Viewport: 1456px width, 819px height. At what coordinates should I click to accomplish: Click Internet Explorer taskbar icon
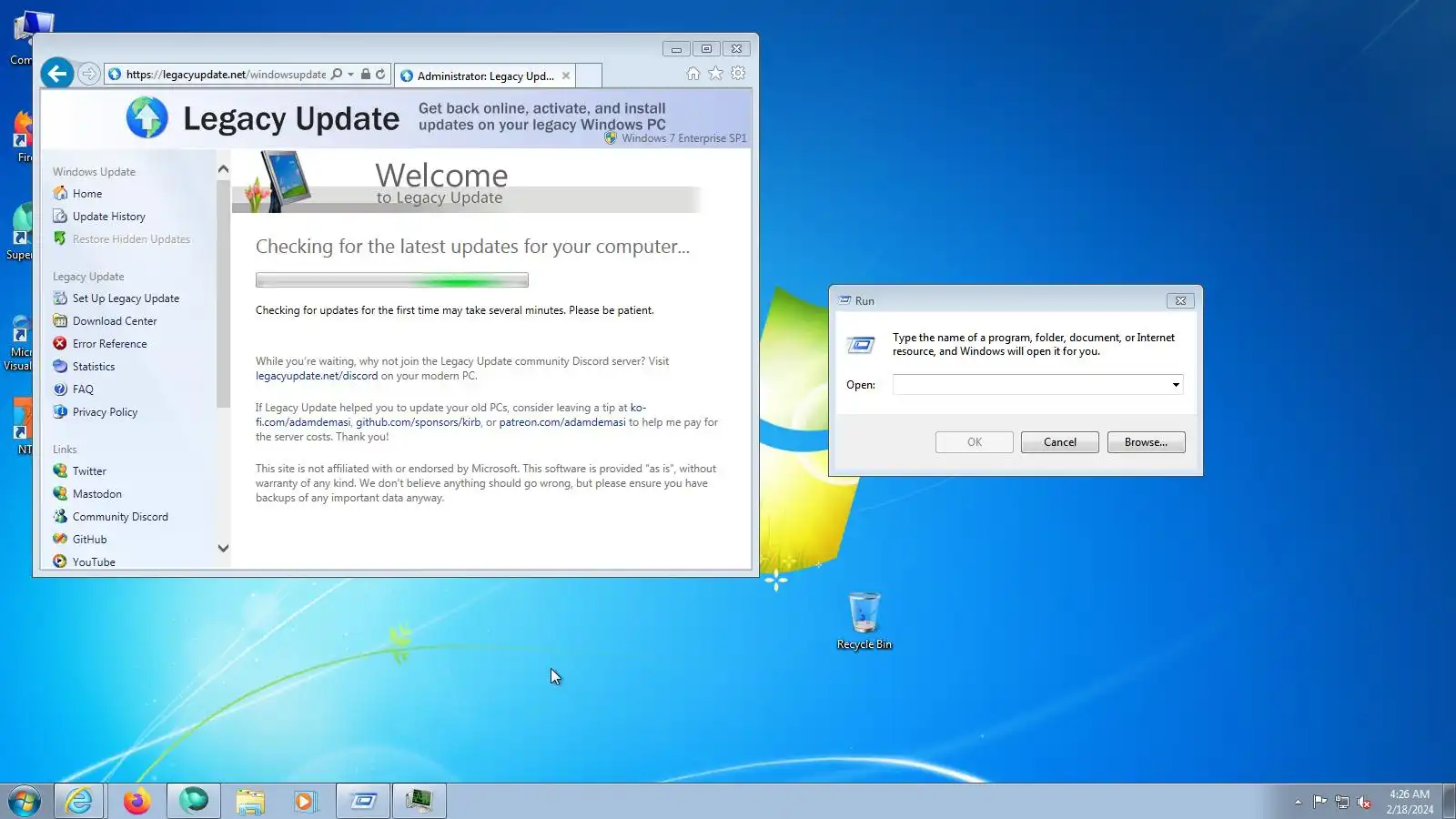tap(79, 802)
